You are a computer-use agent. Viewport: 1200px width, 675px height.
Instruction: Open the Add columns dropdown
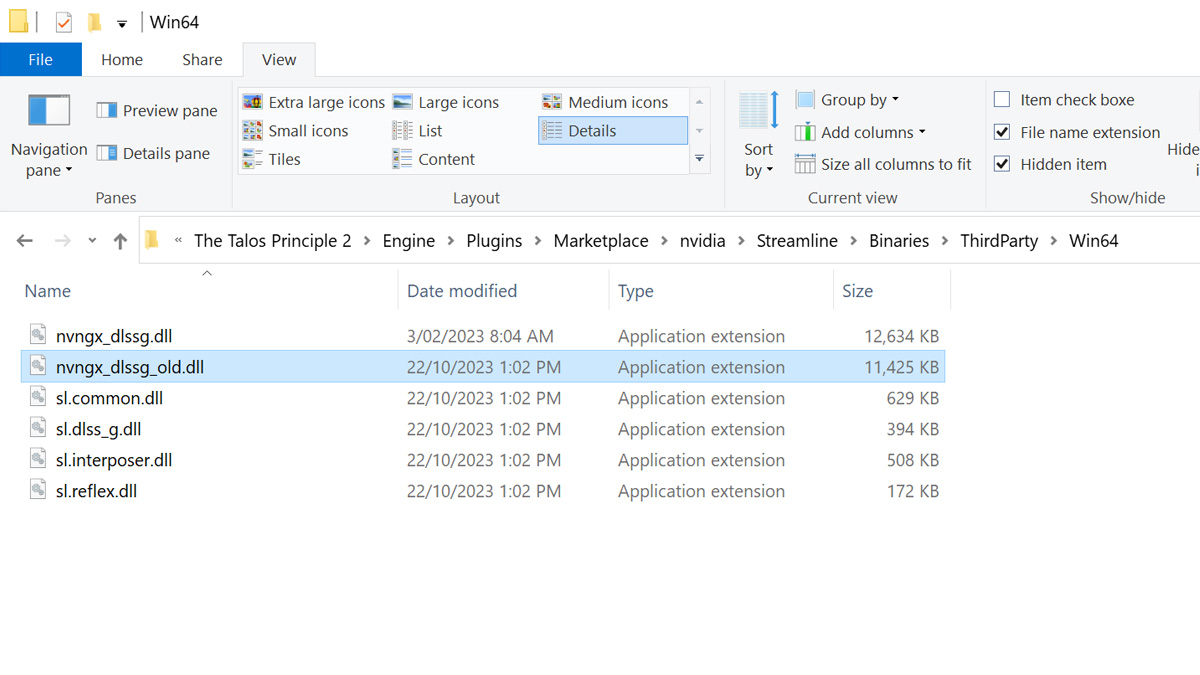click(860, 132)
